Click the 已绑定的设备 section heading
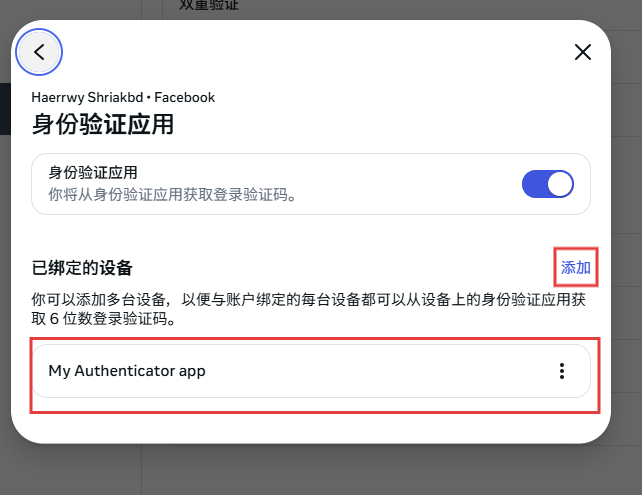The image size is (642, 495). click(82, 268)
